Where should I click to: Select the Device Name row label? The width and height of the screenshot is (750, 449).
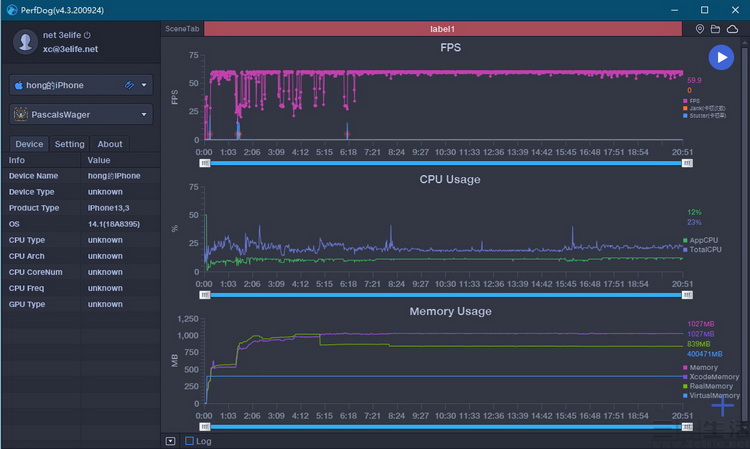click(33, 176)
